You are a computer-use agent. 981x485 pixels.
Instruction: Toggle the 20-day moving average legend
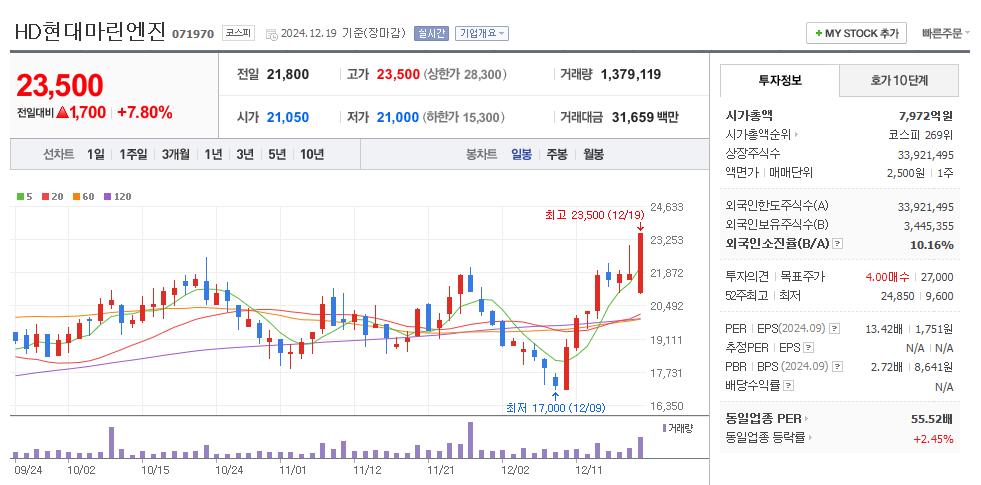(53, 197)
